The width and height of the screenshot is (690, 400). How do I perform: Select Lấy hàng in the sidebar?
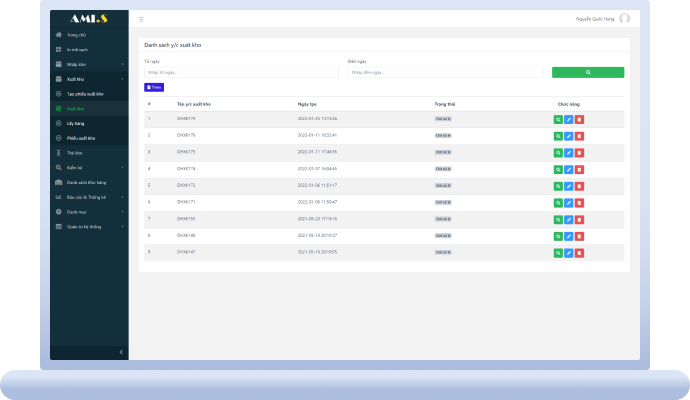coord(76,123)
